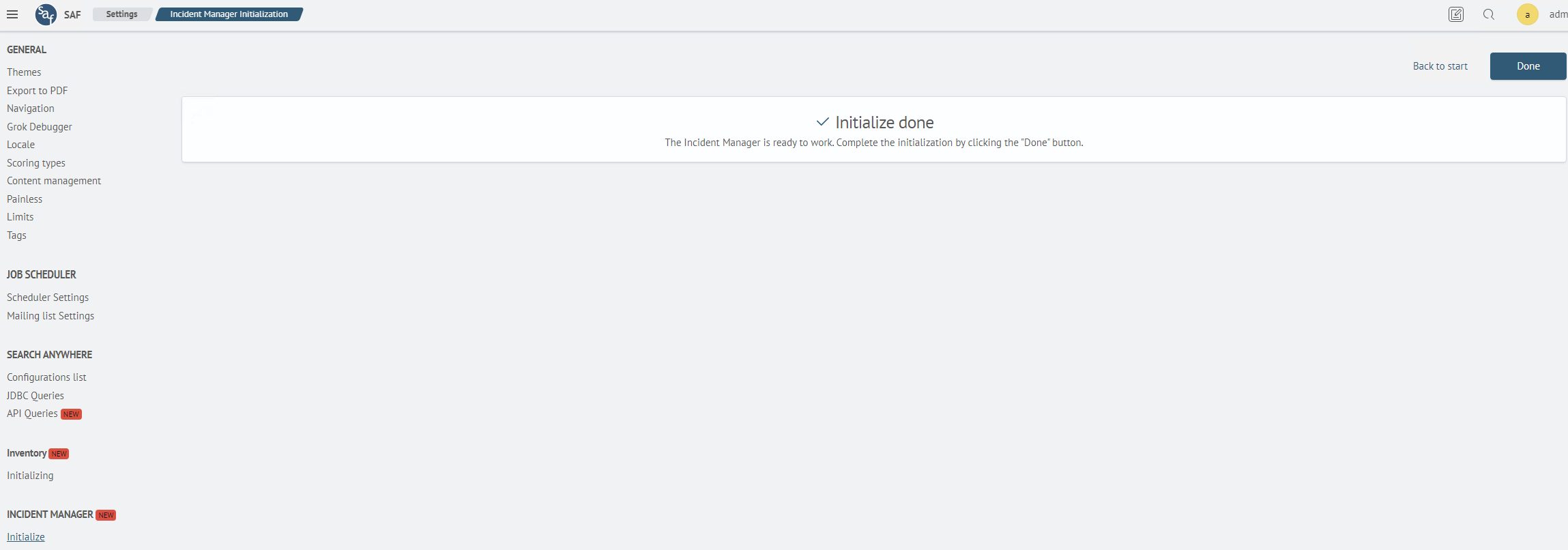The image size is (1568, 550).
Task: Open Grok Debugger
Action: [40, 127]
